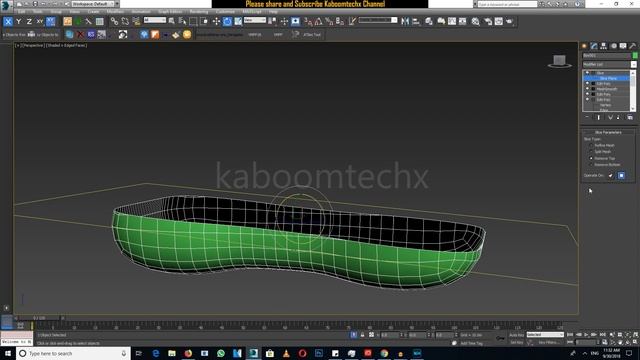This screenshot has width=640, height=360.
Task: Open the Material Editor
Action: 476,21
